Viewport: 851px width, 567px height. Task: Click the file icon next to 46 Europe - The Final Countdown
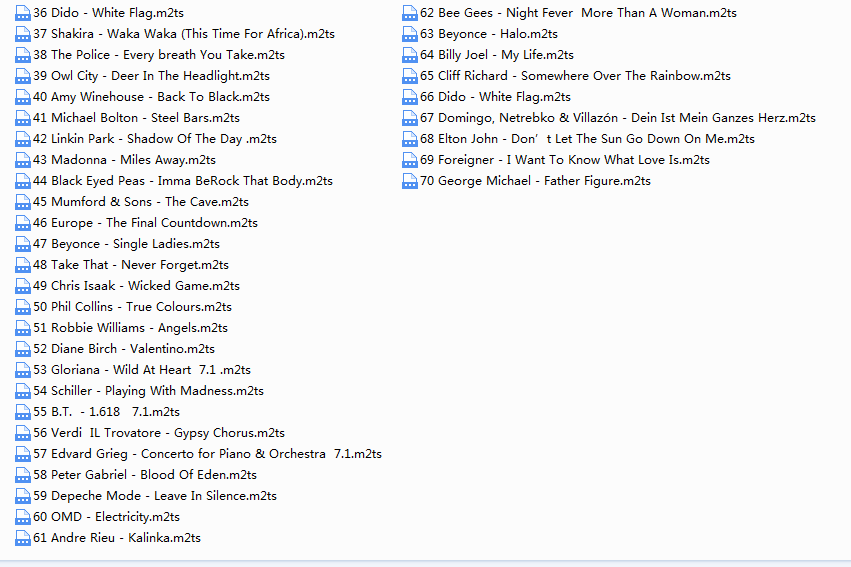coord(23,223)
